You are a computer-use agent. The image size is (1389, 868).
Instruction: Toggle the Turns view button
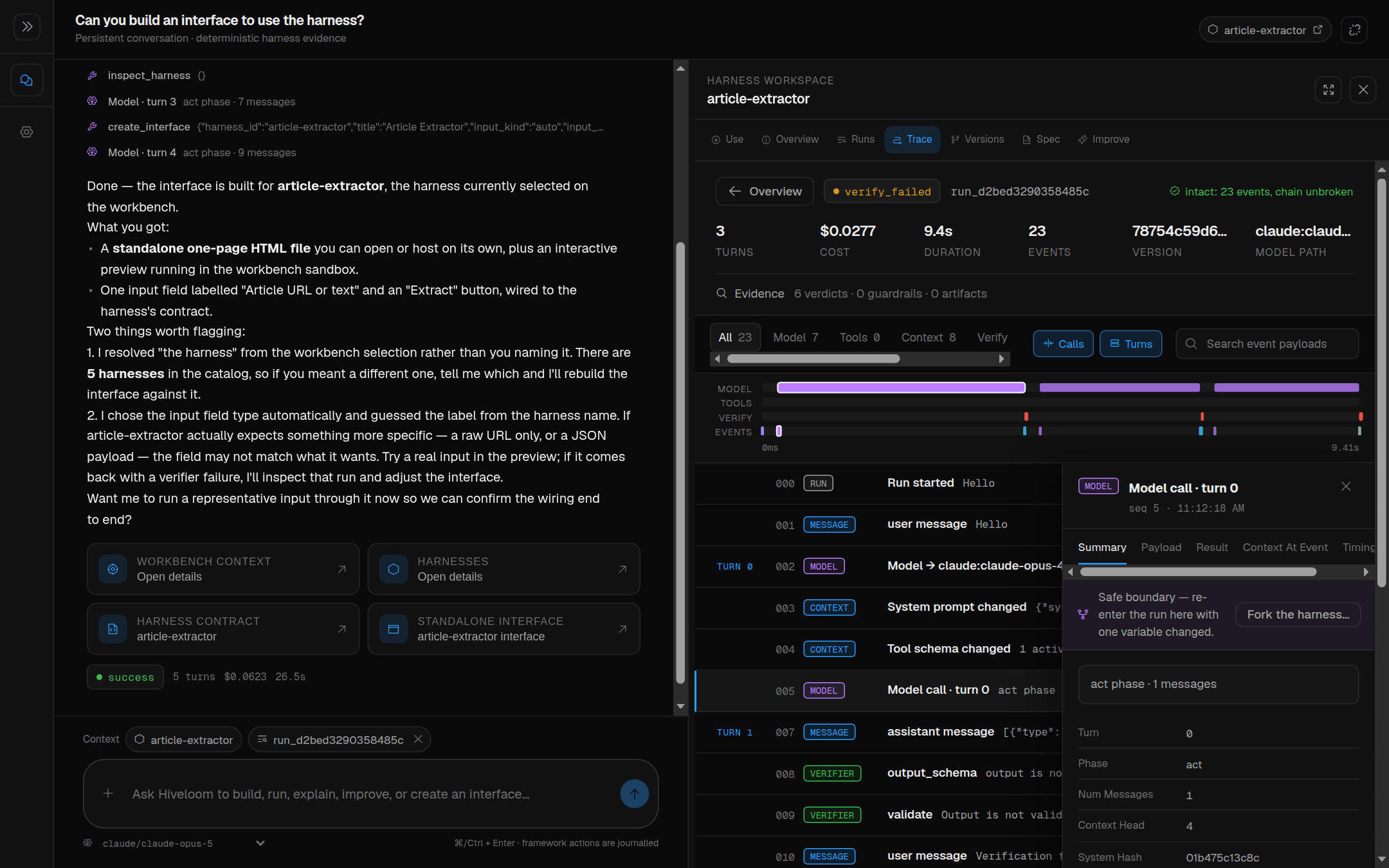point(1130,344)
